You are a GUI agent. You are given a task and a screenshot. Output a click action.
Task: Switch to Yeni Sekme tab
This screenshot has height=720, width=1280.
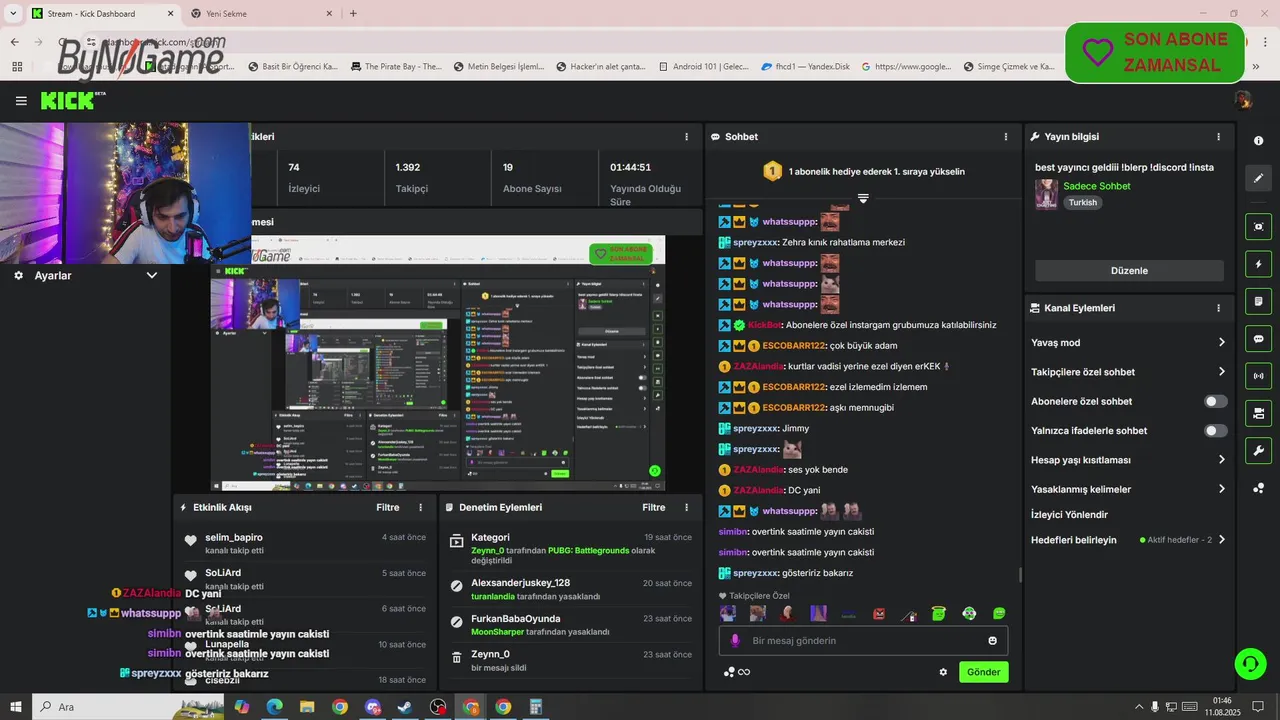[260, 13]
